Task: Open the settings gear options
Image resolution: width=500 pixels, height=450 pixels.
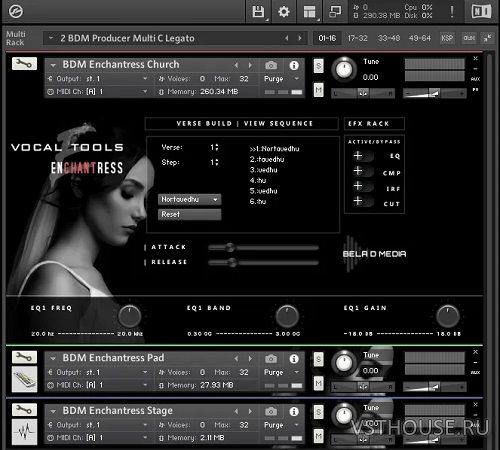Action: point(284,12)
